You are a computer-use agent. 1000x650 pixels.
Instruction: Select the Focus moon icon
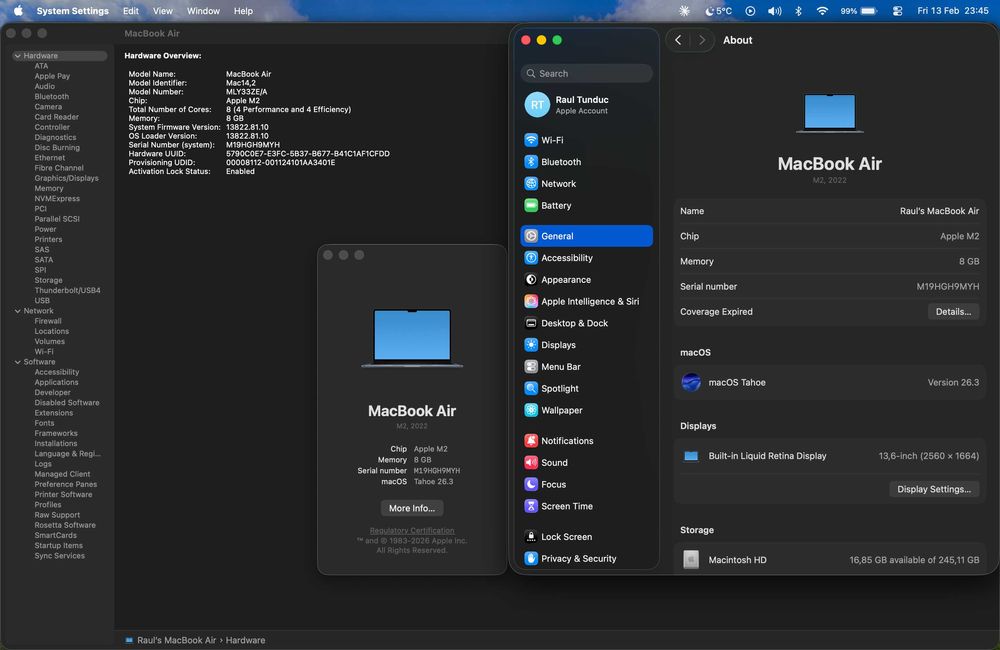point(531,484)
